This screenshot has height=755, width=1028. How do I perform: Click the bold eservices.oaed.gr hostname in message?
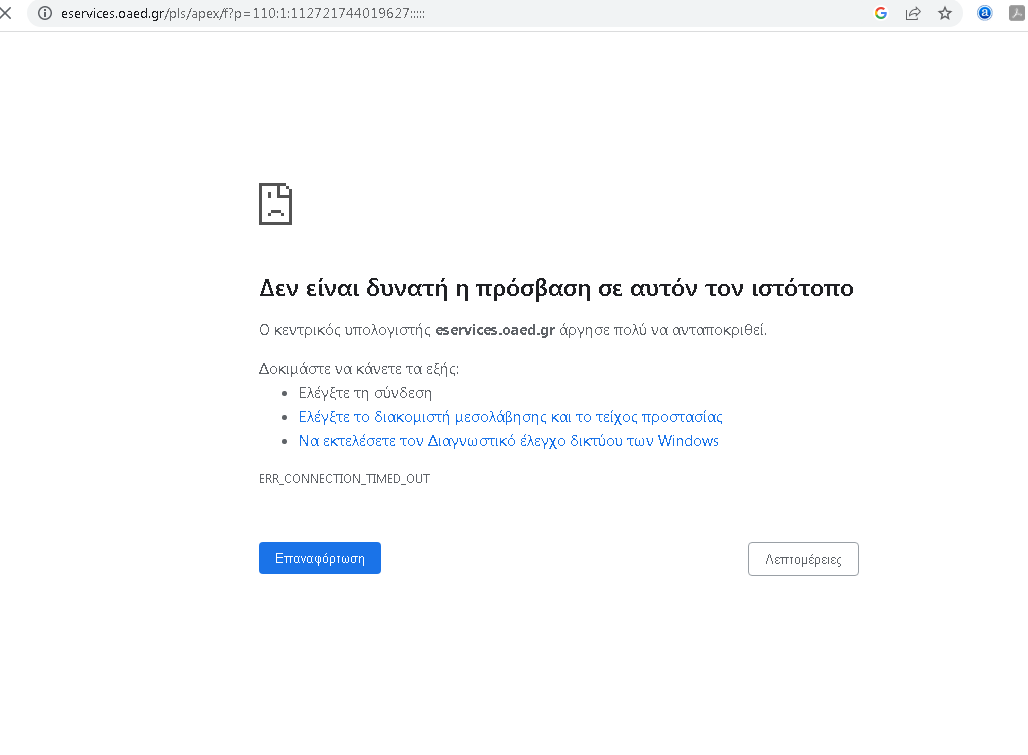click(495, 330)
